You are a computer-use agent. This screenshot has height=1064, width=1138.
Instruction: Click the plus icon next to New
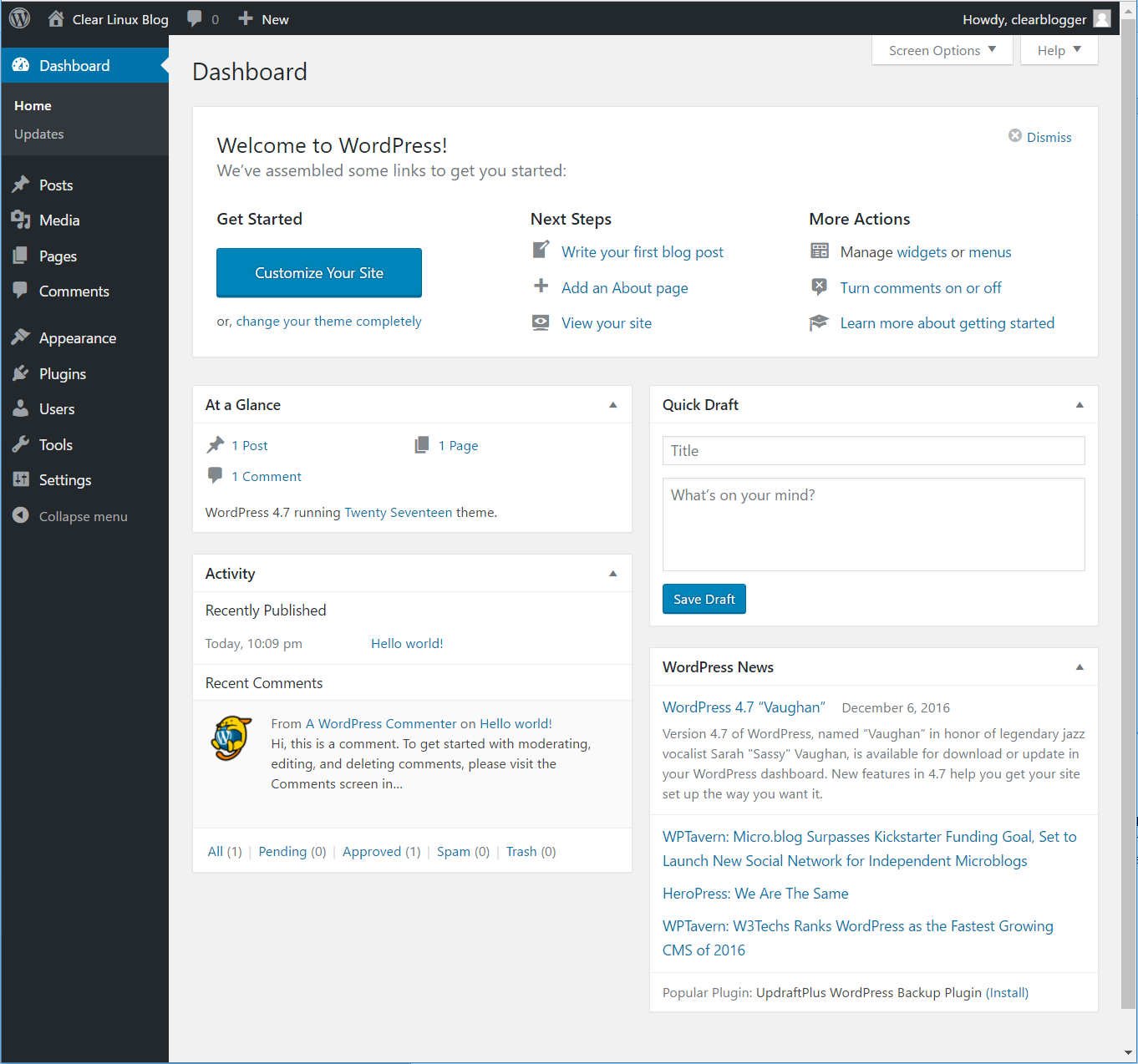click(246, 18)
